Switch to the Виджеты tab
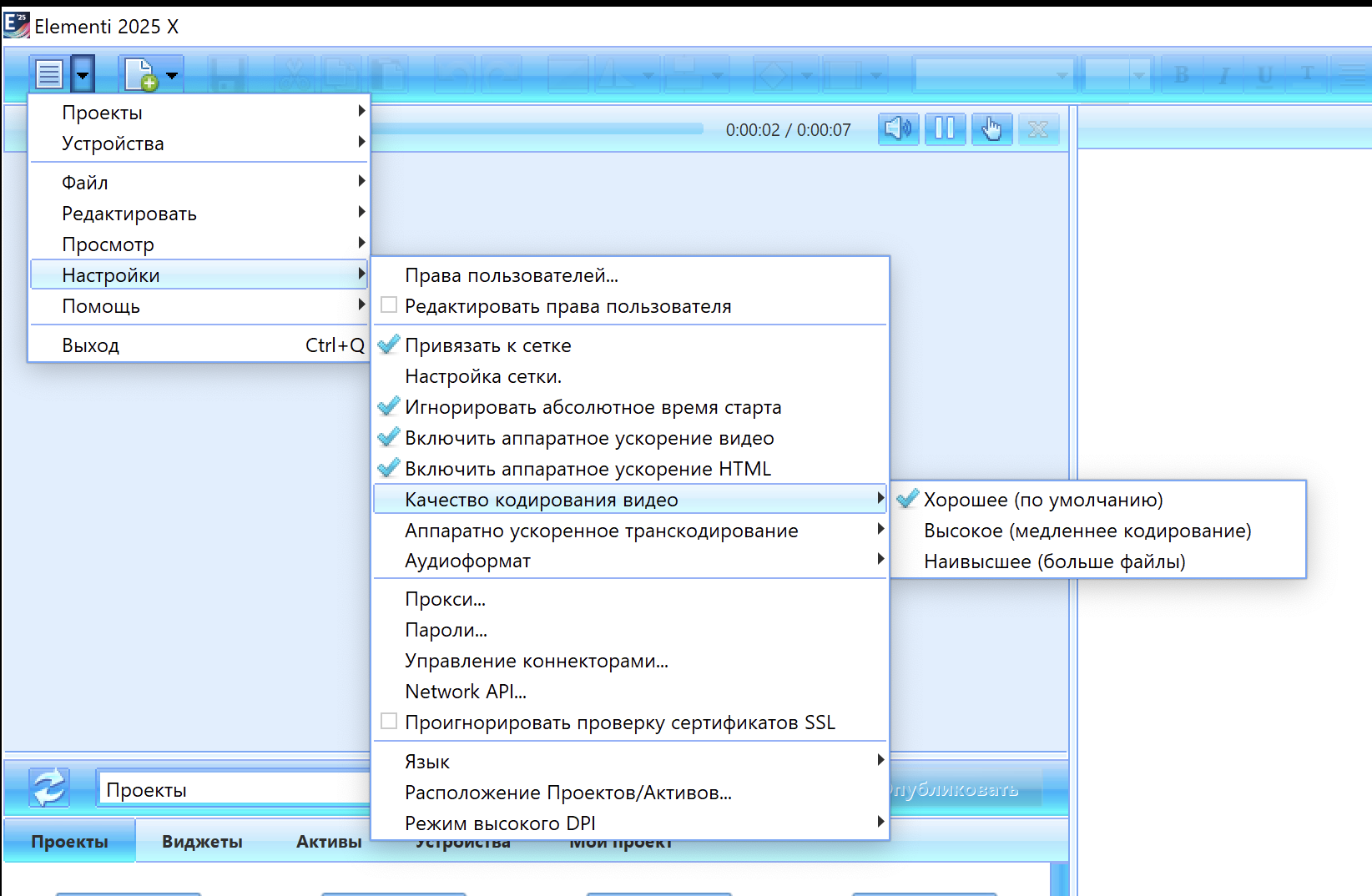This screenshot has width=1372, height=896. (202, 842)
